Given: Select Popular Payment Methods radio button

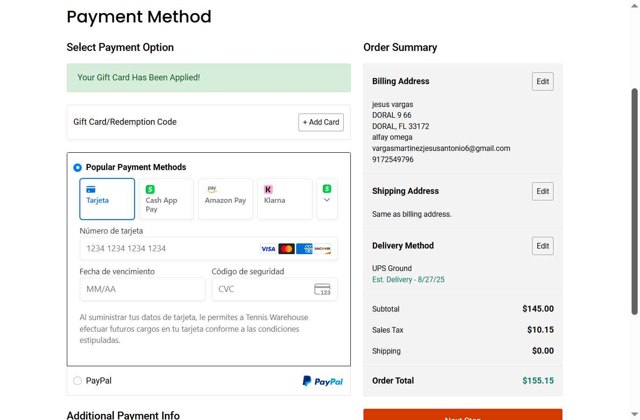Looking at the screenshot, I should tap(78, 167).
